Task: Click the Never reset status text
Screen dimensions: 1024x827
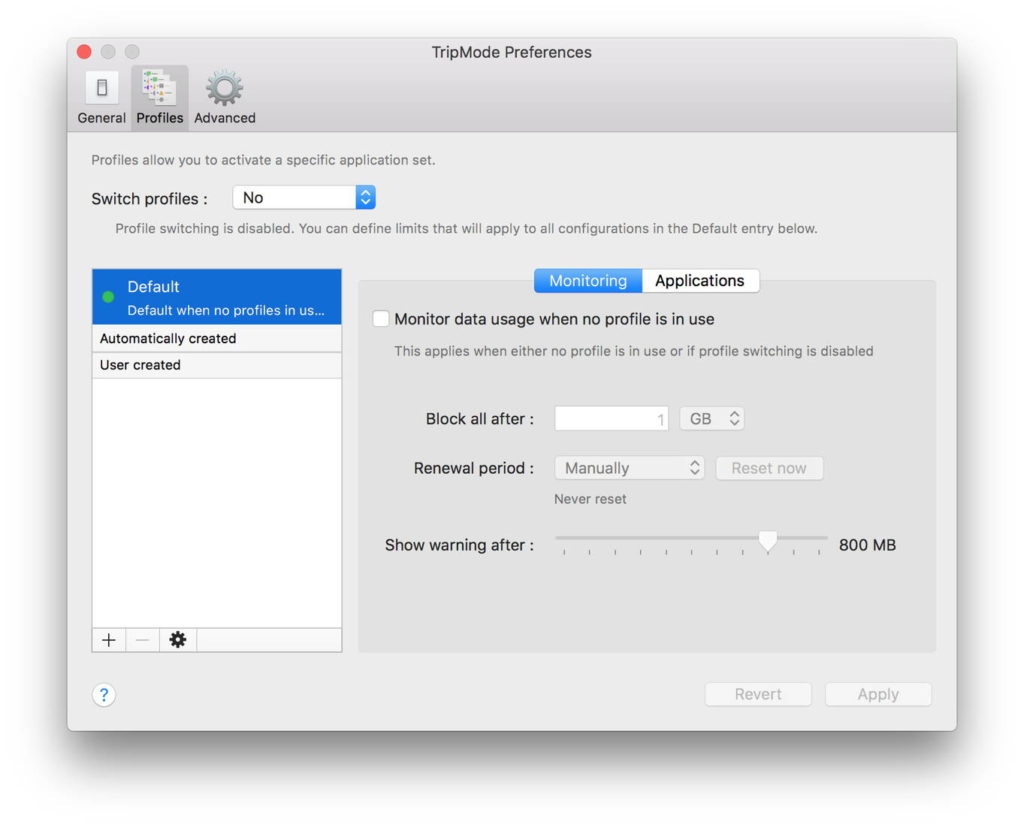Action: [x=590, y=499]
